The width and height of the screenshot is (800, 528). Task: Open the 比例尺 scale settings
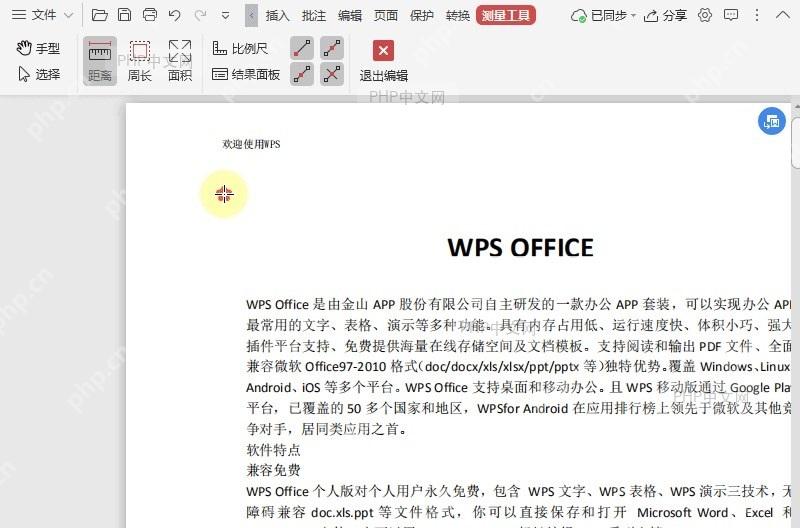click(x=240, y=48)
